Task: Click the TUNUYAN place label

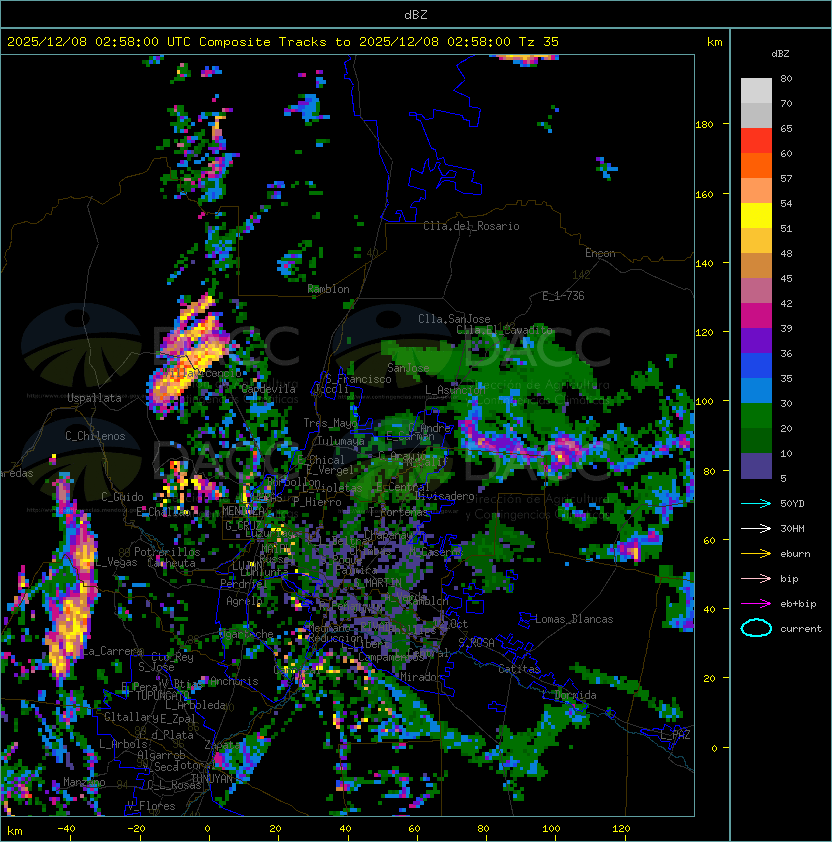Action: click(x=212, y=779)
